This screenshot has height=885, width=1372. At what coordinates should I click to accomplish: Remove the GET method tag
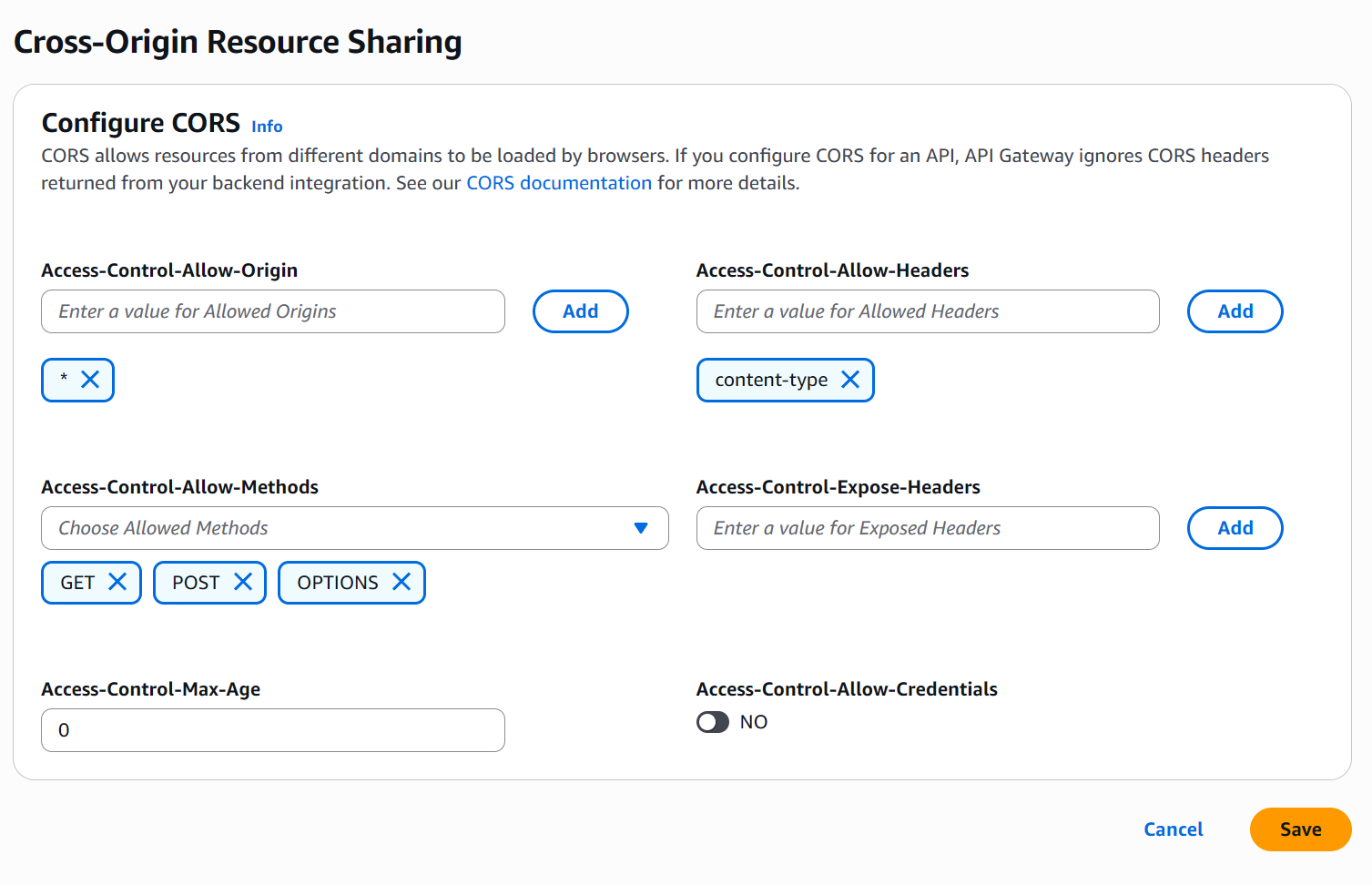117,582
